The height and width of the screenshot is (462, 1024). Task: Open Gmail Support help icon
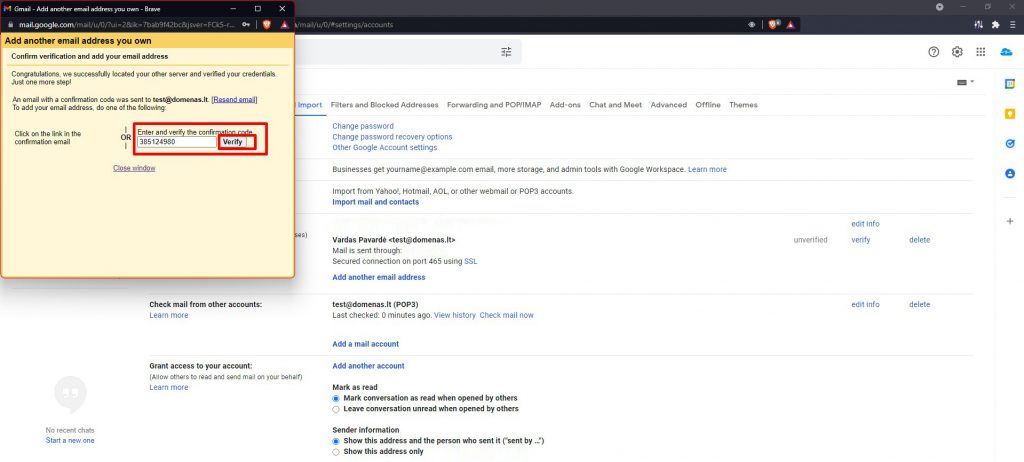(934, 52)
